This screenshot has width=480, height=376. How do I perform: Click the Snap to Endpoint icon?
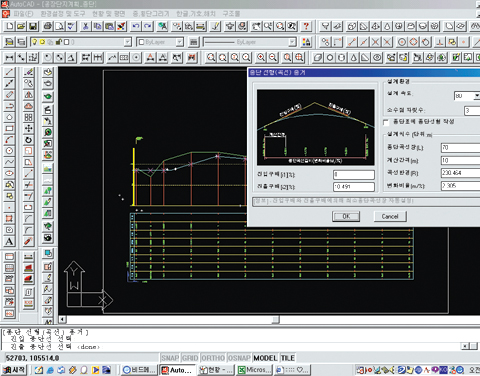352,42
